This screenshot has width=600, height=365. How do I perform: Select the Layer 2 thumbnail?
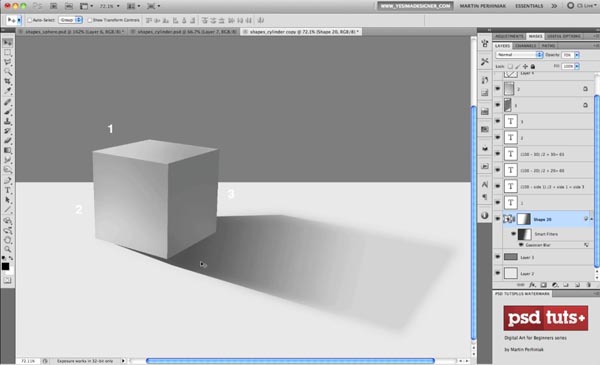(510, 273)
